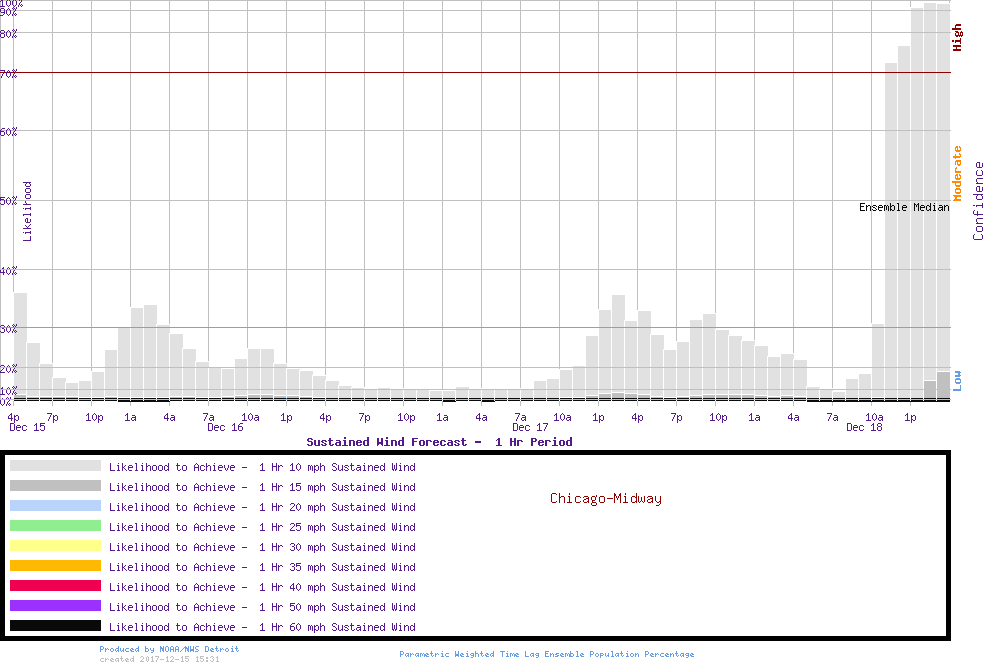Select the 20 mph light blue legend swatch

[55, 506]
